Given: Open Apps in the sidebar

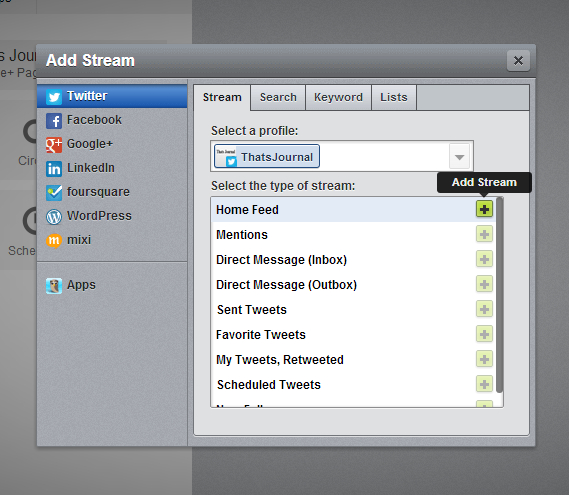Looking at the screenshot, I should pyautogui.click(x=112, y=285).
